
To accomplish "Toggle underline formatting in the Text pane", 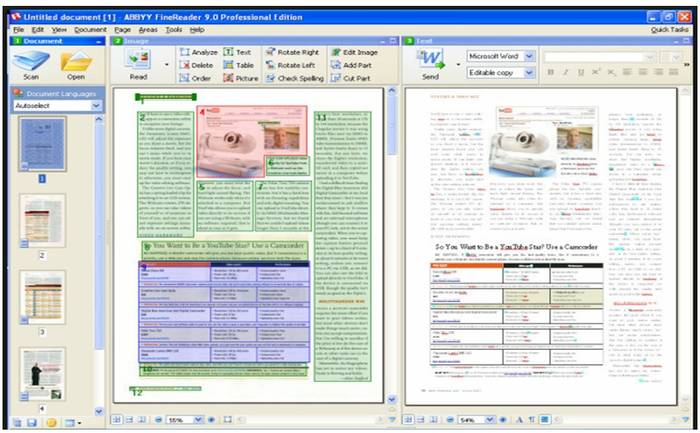I will pos(581,72).
